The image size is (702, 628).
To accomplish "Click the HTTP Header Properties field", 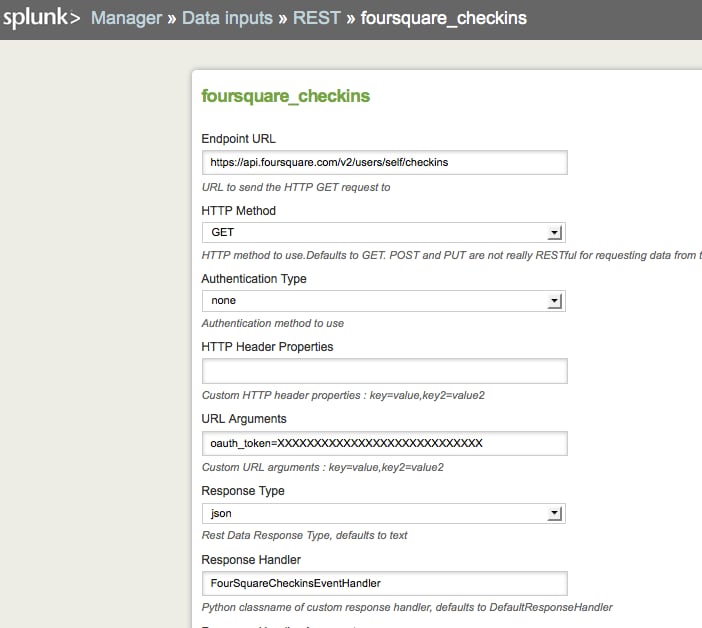I will click(x=385, y=371).
